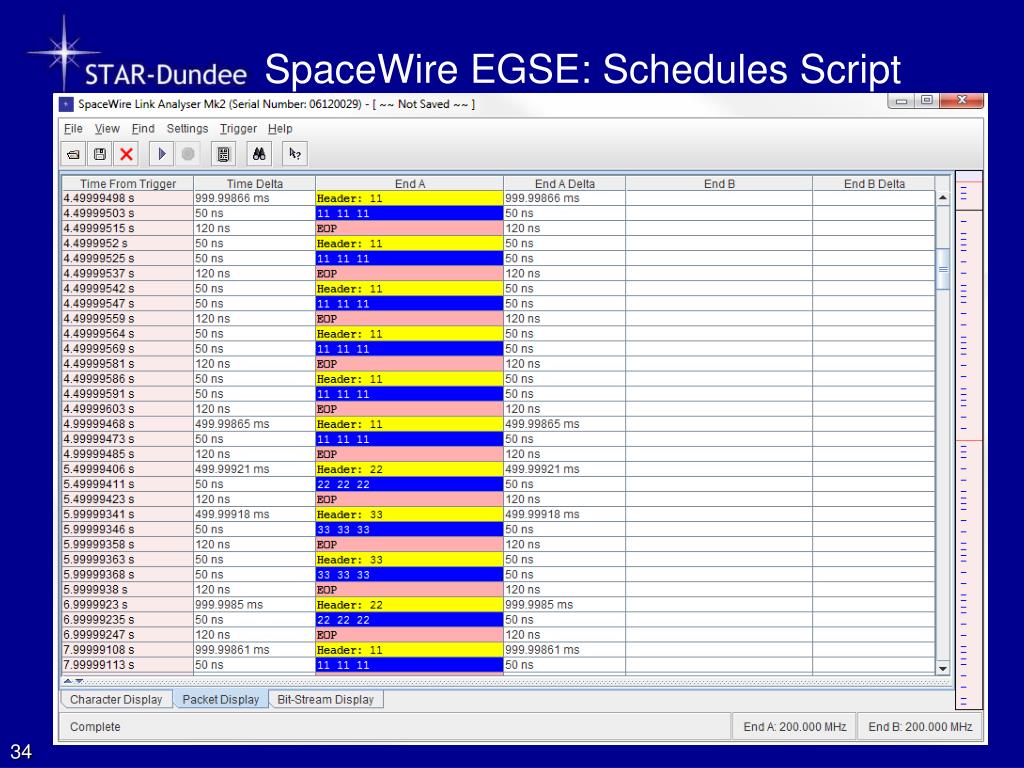The height and width of the screenshot is (768, 1024).
Task: Click the event overview strip at far right
Action: (968, 440)
